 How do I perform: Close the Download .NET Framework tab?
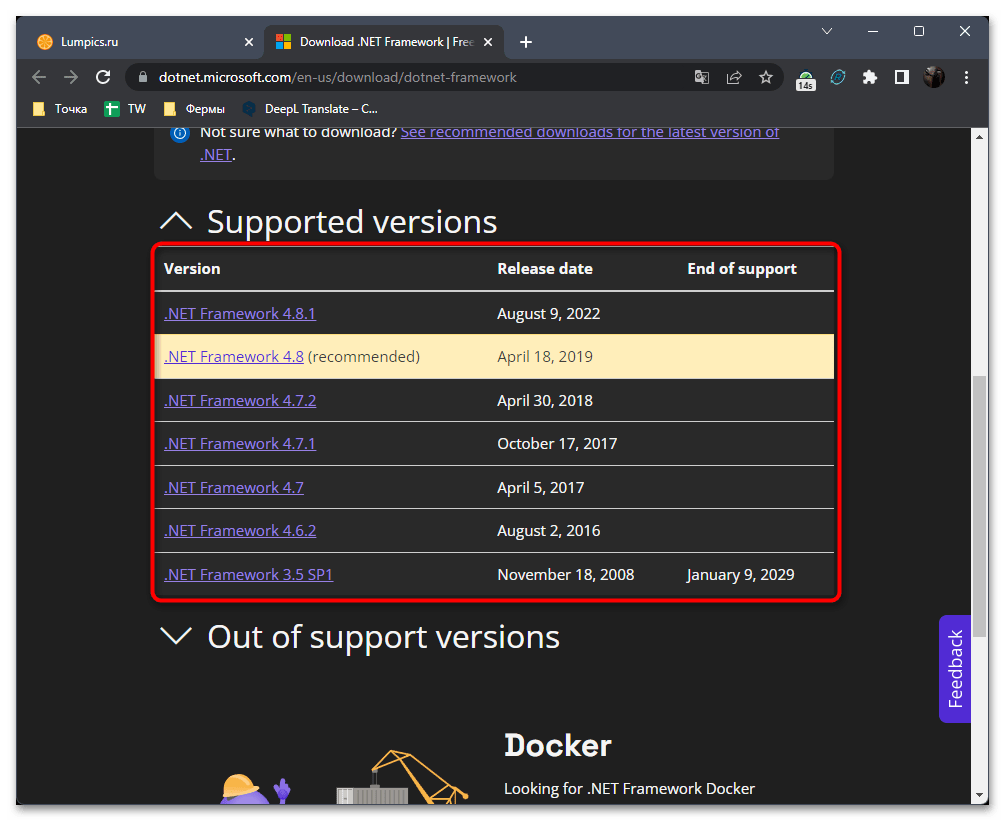[488, 42]
